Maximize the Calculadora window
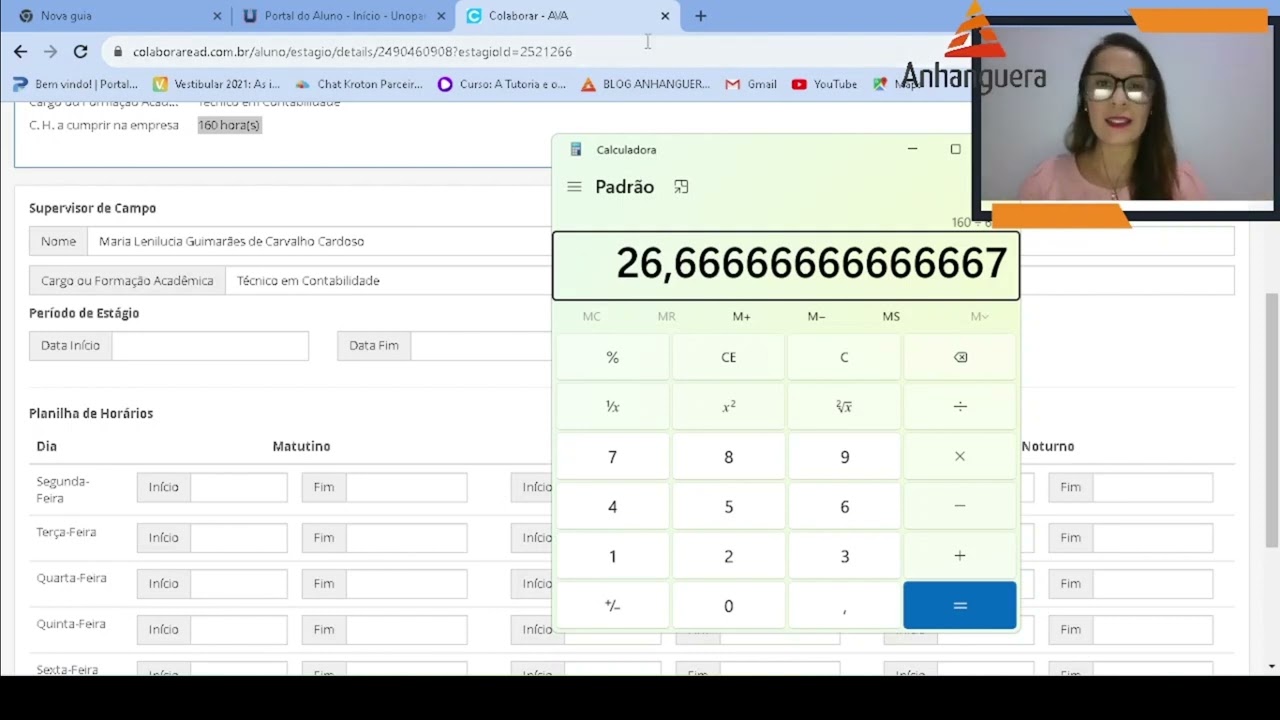The height and width of the screenshot is (720, 1280). click(x=955, y=149)
